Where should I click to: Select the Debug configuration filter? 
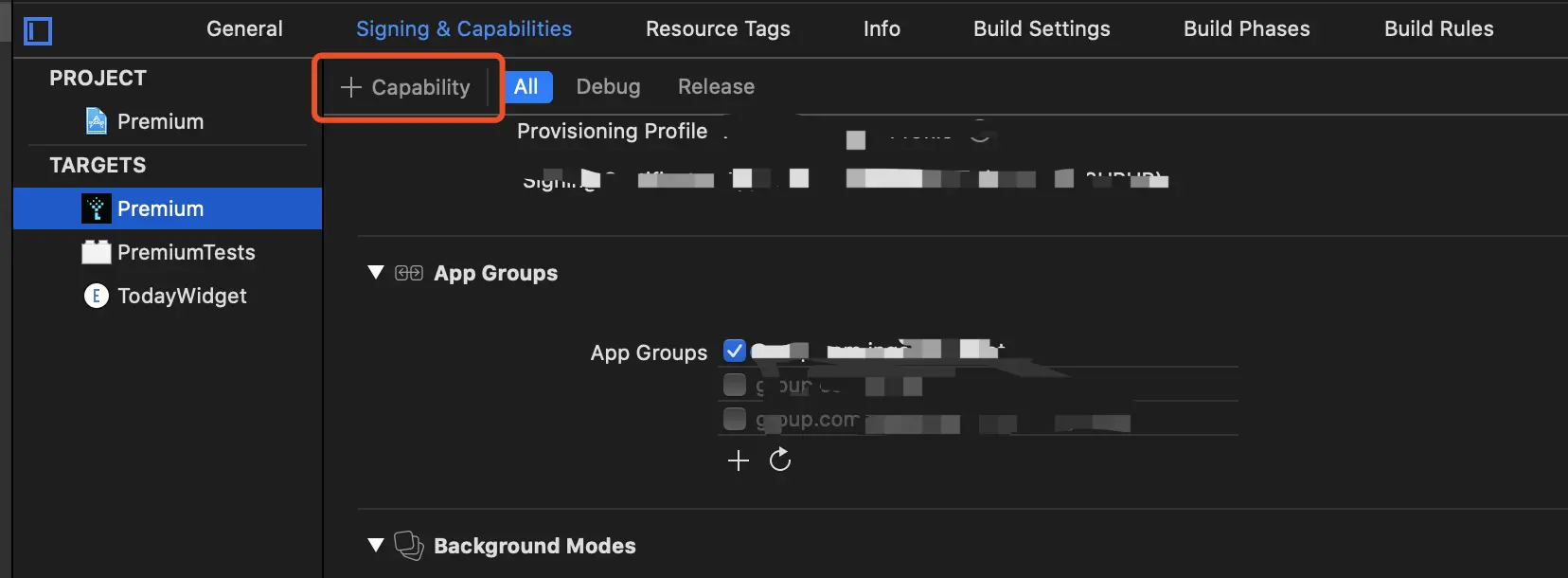coord(608,86)
